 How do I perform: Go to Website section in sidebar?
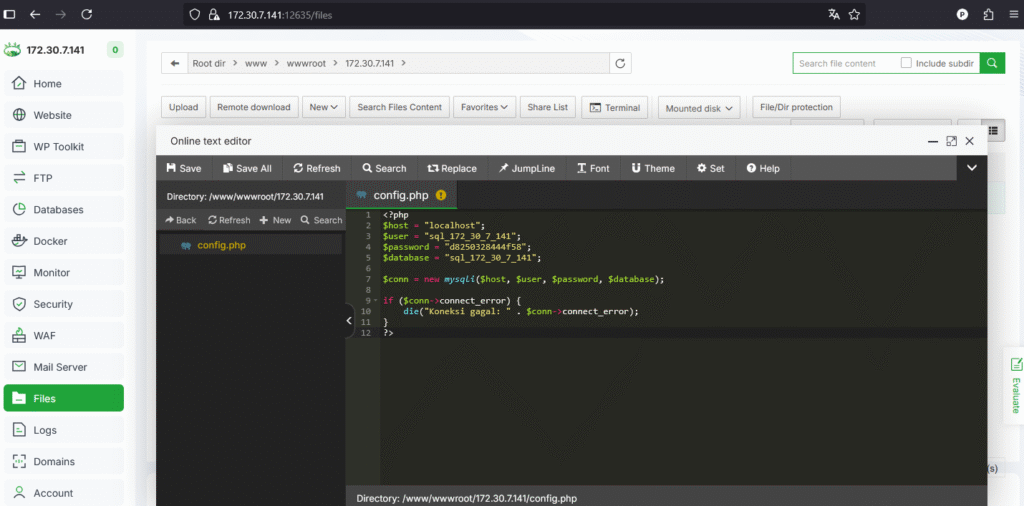63,115
